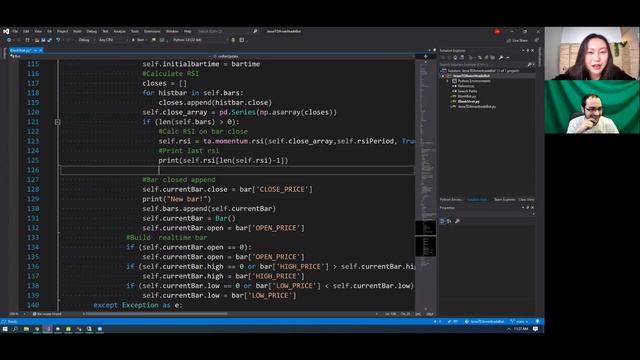The image size is (640, 360).
Task: Select the Search Paths node
Action: tap(467, 91)
